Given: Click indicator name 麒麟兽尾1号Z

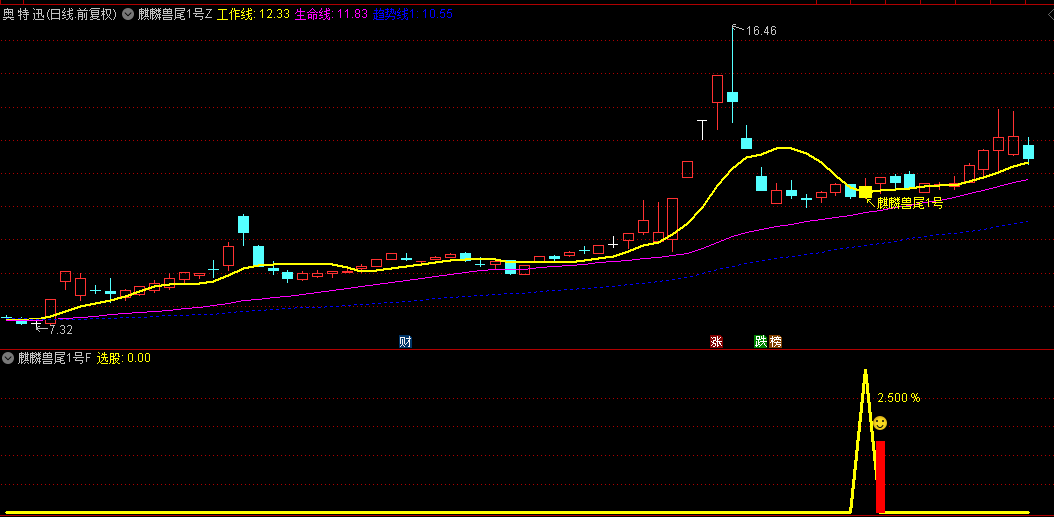Looking at the screenshot, I should [174, 14].
